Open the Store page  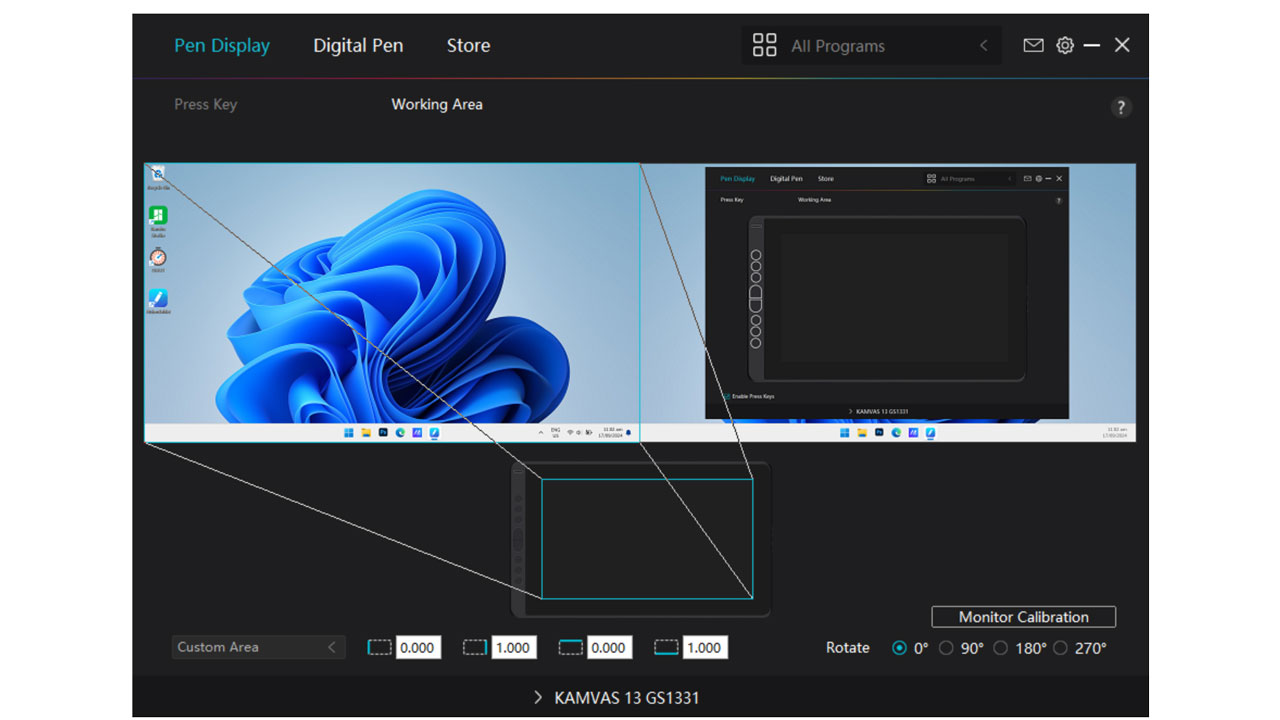click(x=468, y=45)
